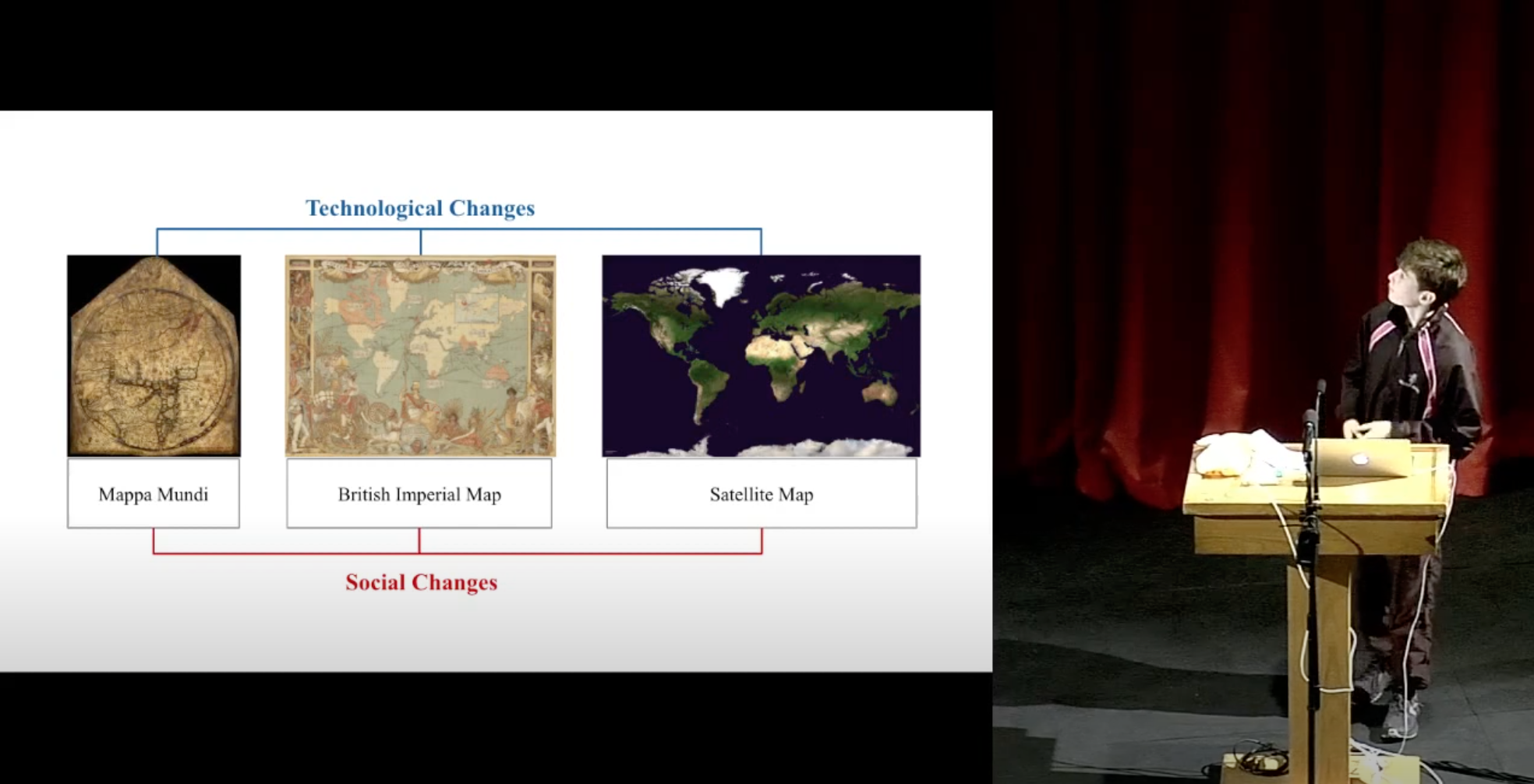Click the Mappa Mundi map image

154,355
